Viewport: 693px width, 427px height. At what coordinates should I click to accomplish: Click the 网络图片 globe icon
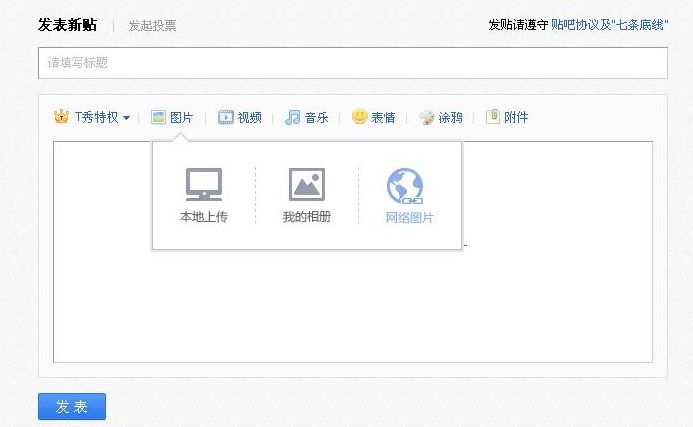point(405,185)
